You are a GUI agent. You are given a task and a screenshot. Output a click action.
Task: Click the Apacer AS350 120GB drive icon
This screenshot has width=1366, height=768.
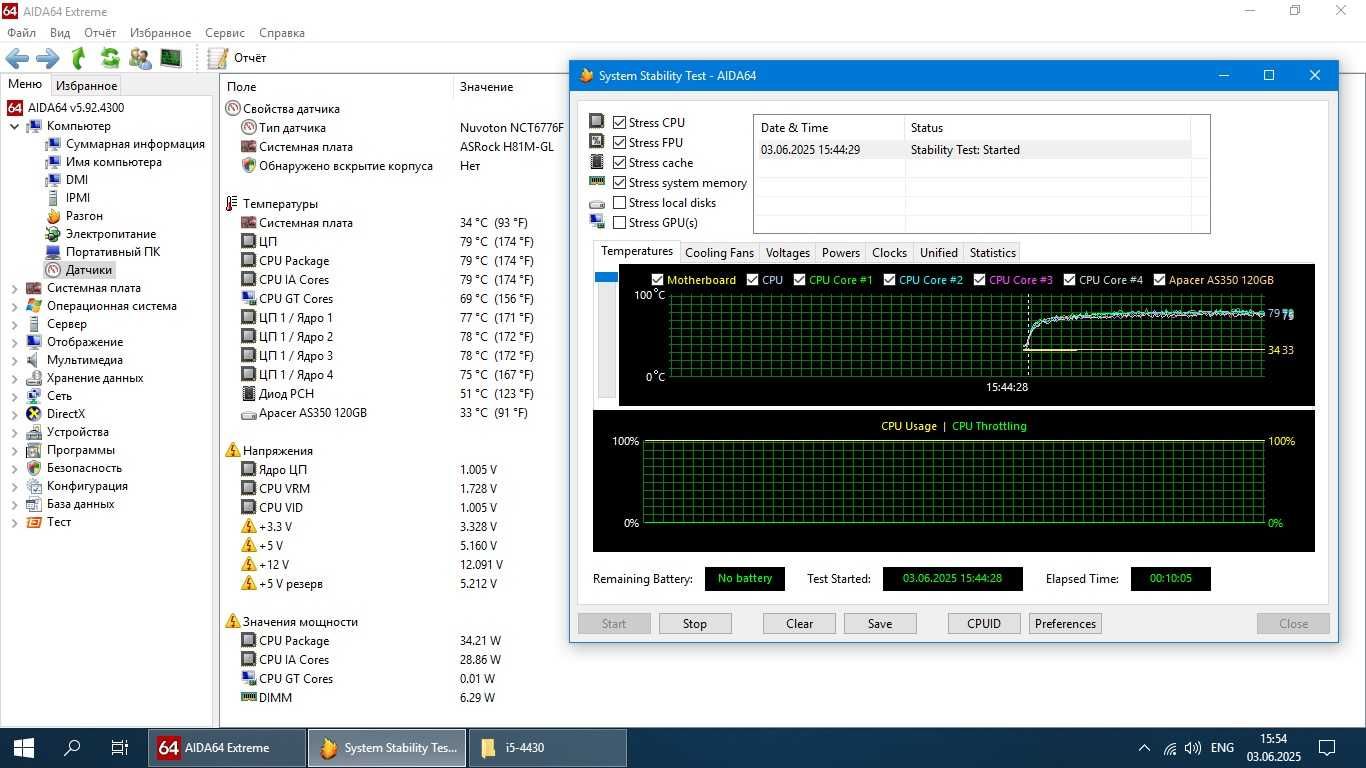(249, 413)
